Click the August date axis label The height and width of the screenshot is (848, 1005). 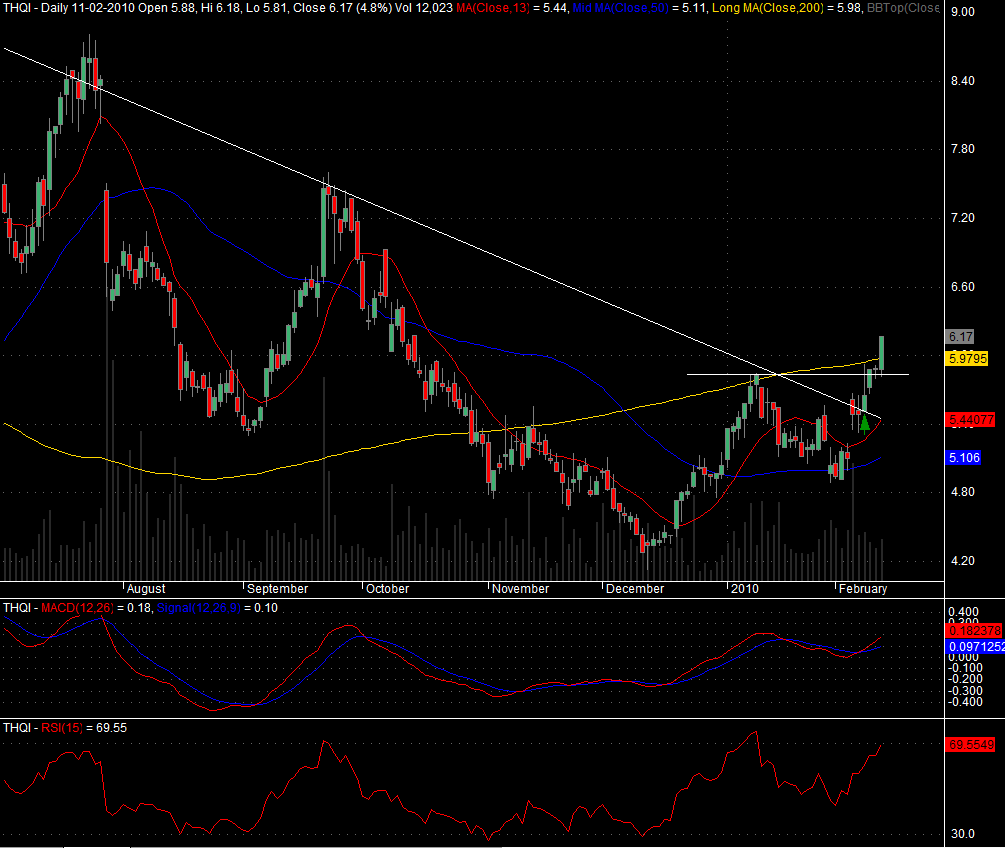click(x=146, y=589)
